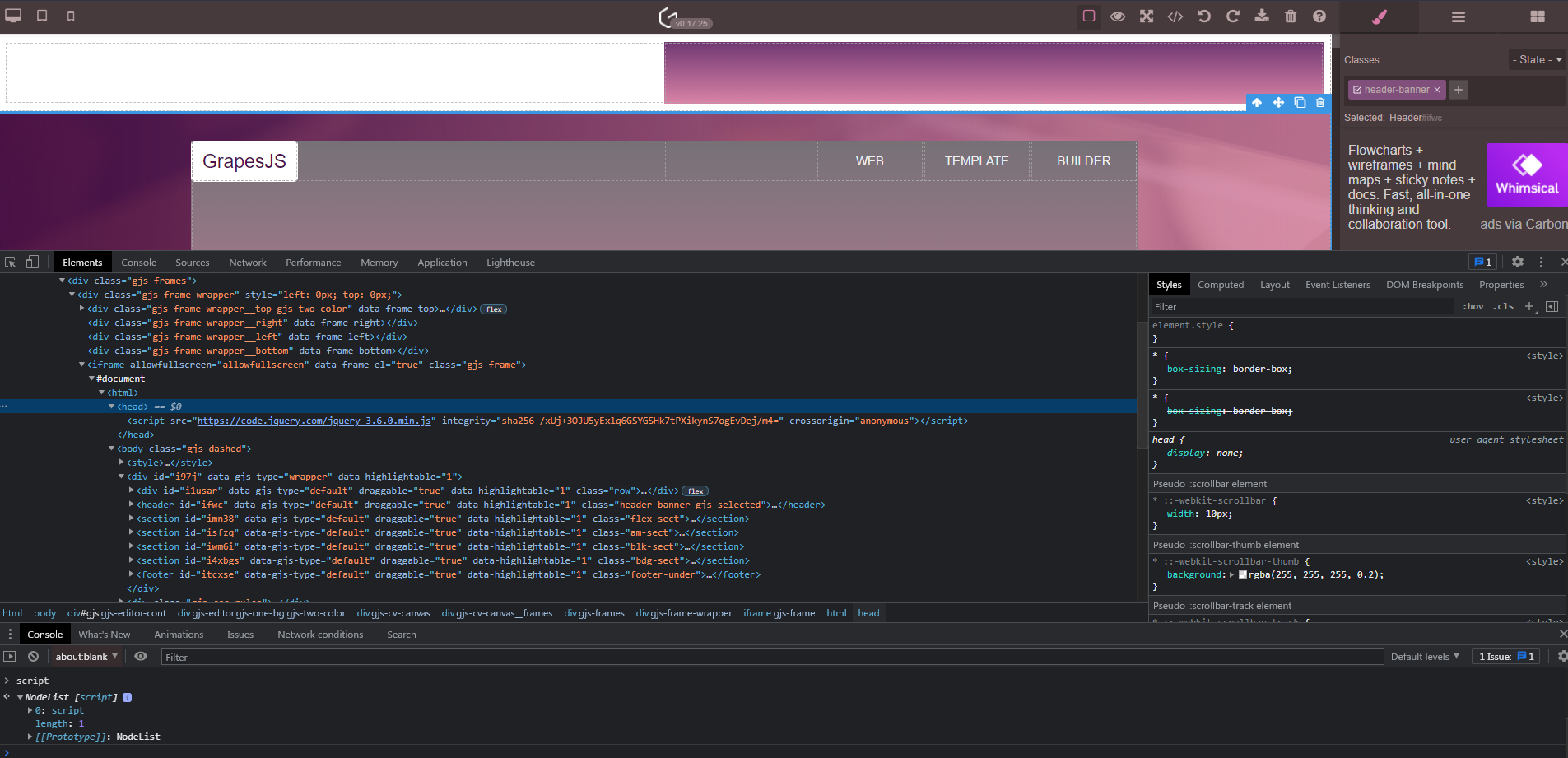
Task: Open the help question mark icon
Action: 1319,16
